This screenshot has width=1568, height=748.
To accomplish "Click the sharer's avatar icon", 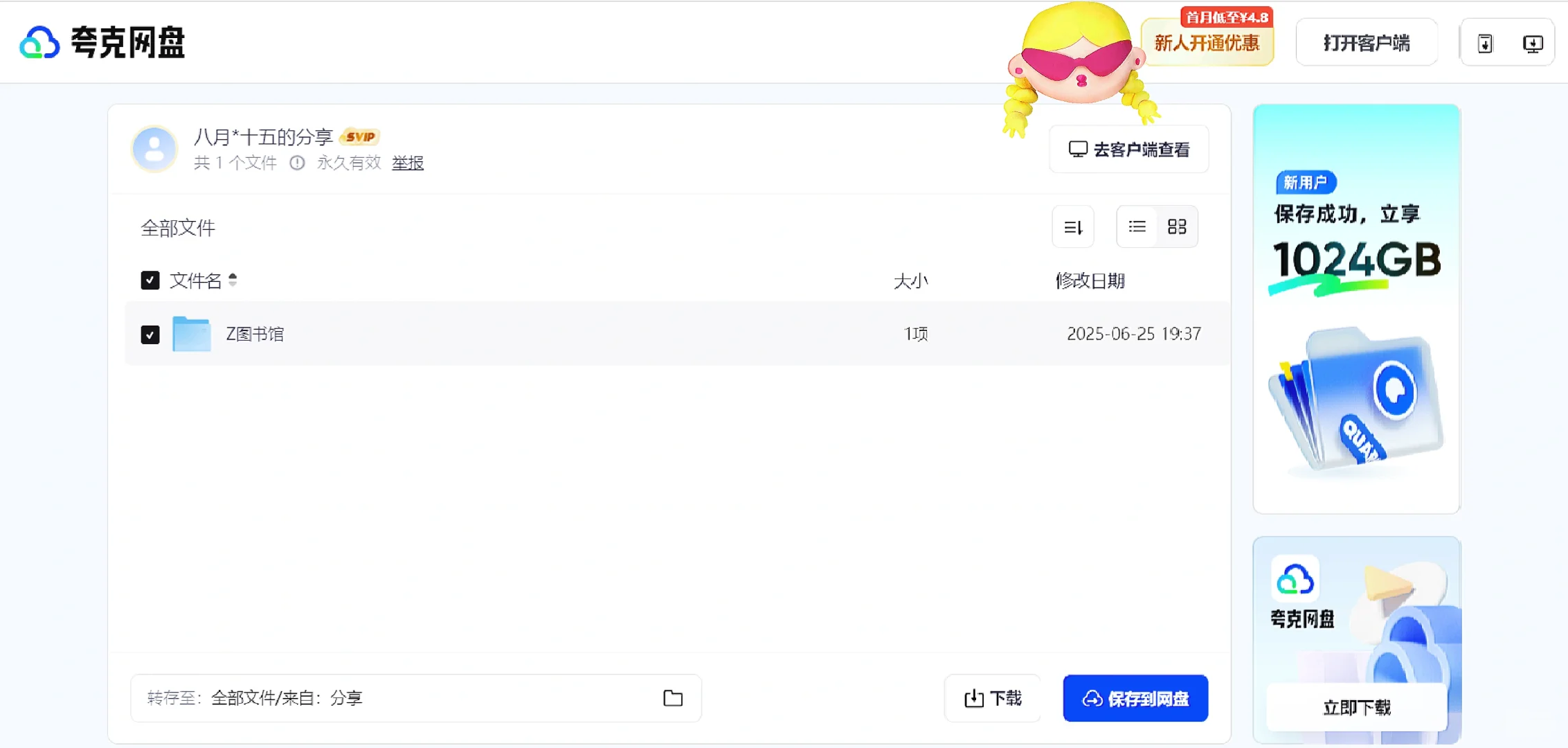I will tap(154, 149).
